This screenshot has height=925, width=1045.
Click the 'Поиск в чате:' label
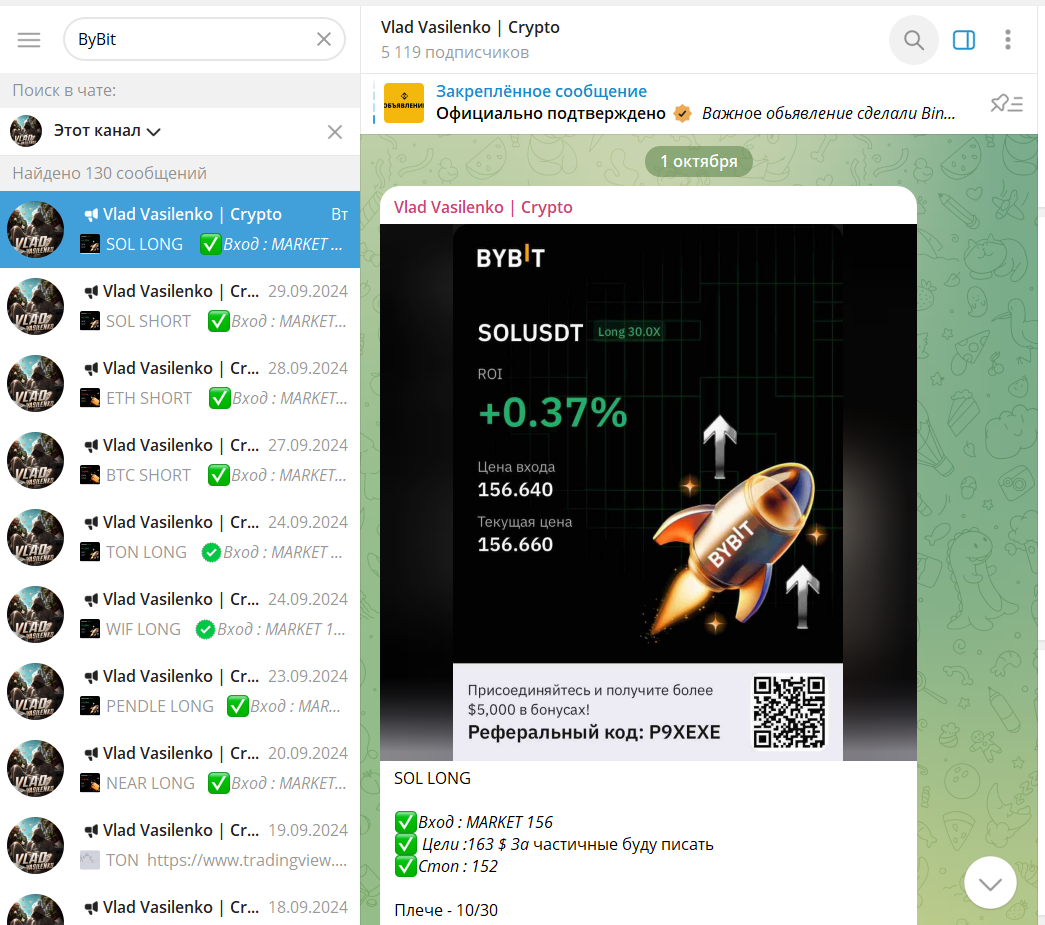click(64, 91)
